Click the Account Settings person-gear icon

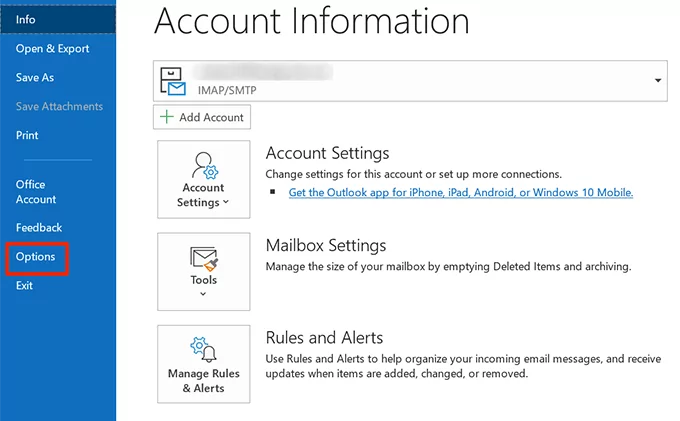pyautogui.click(x=204, y=164)
